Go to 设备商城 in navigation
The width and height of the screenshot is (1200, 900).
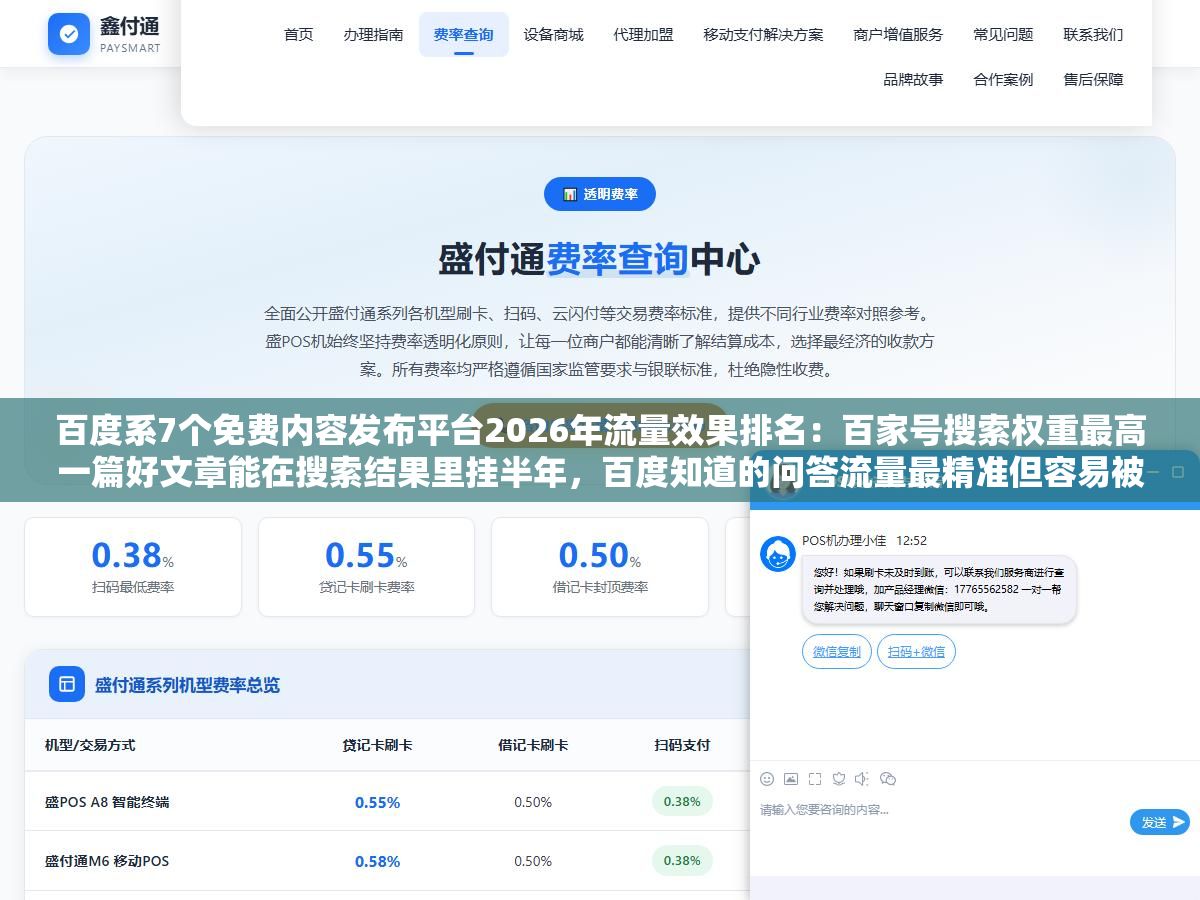[554, 34]
